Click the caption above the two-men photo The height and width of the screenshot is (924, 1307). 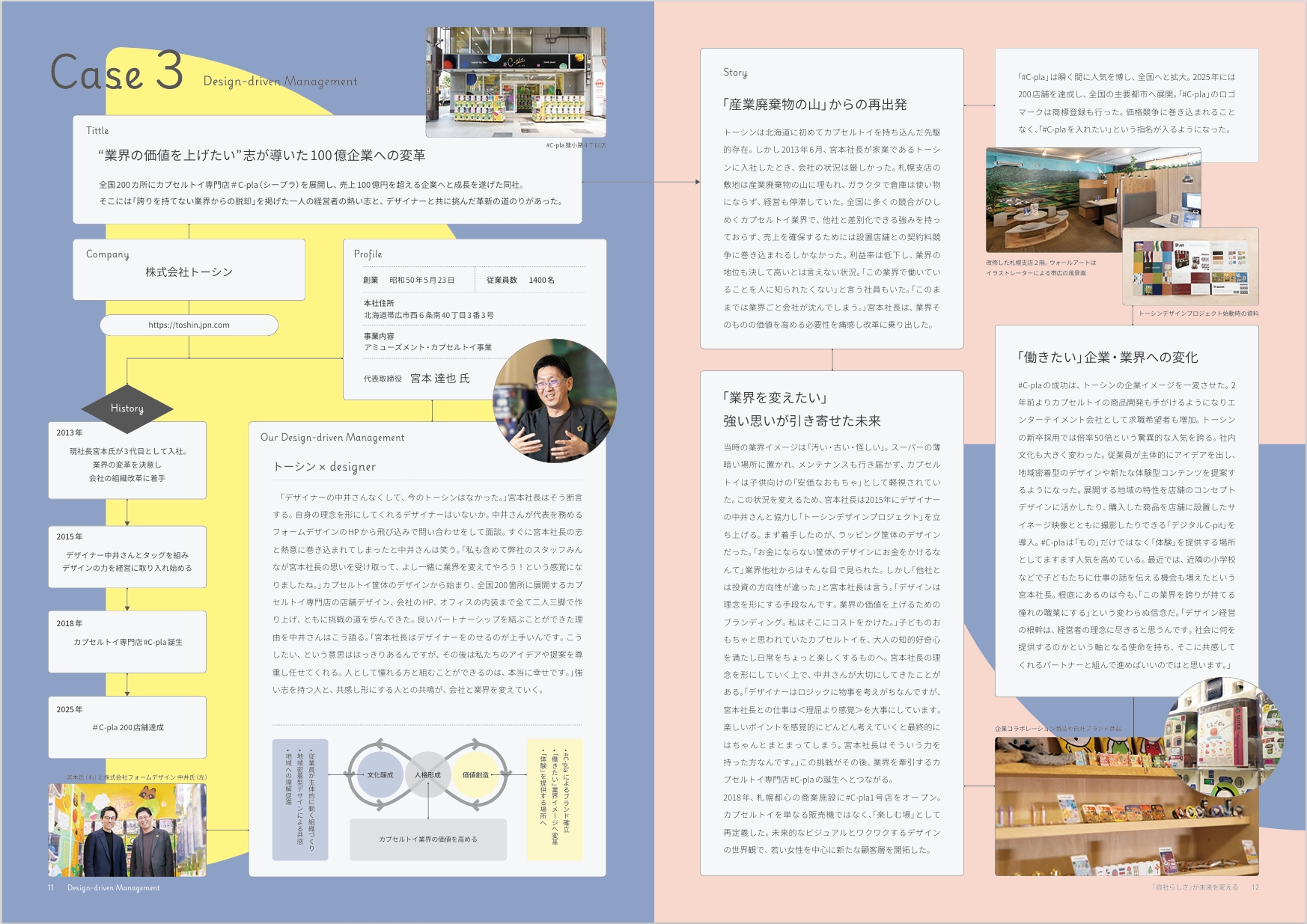point(137,777)
